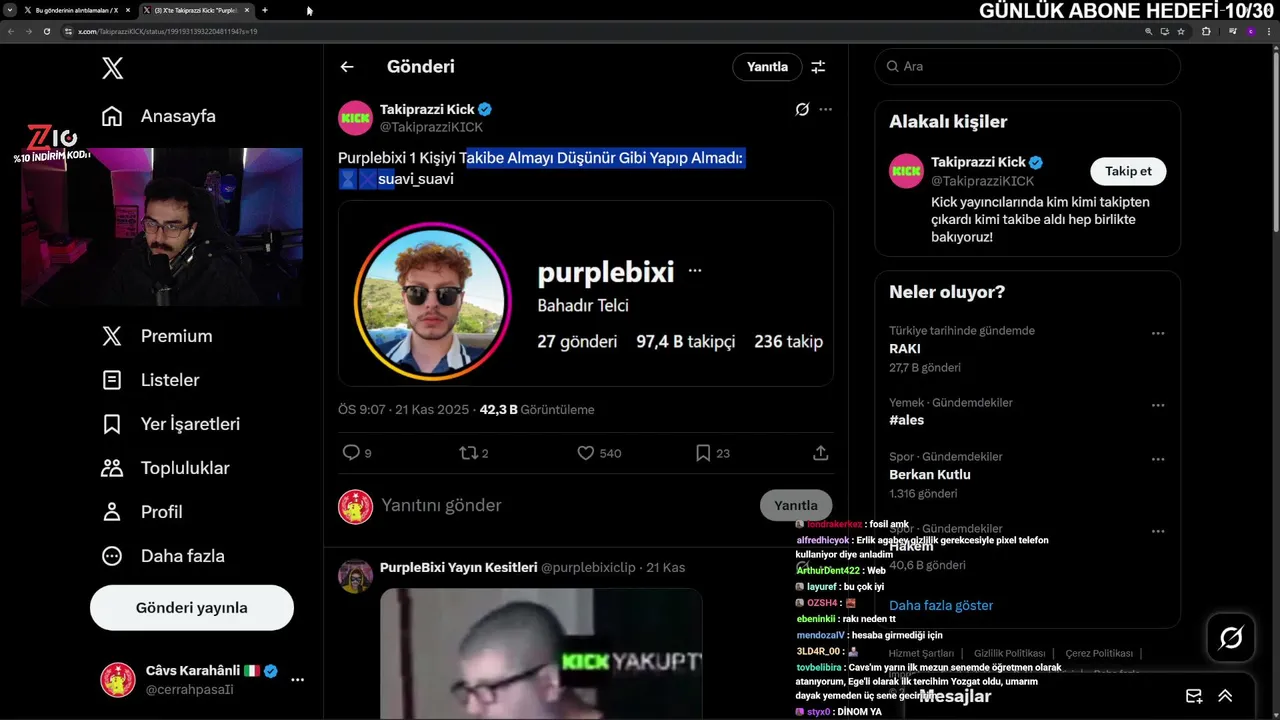Screen dimensions: 1280x720
Task: Open Takipazzi Kick in Alakalı kişiler
Action: coord(978,162)
